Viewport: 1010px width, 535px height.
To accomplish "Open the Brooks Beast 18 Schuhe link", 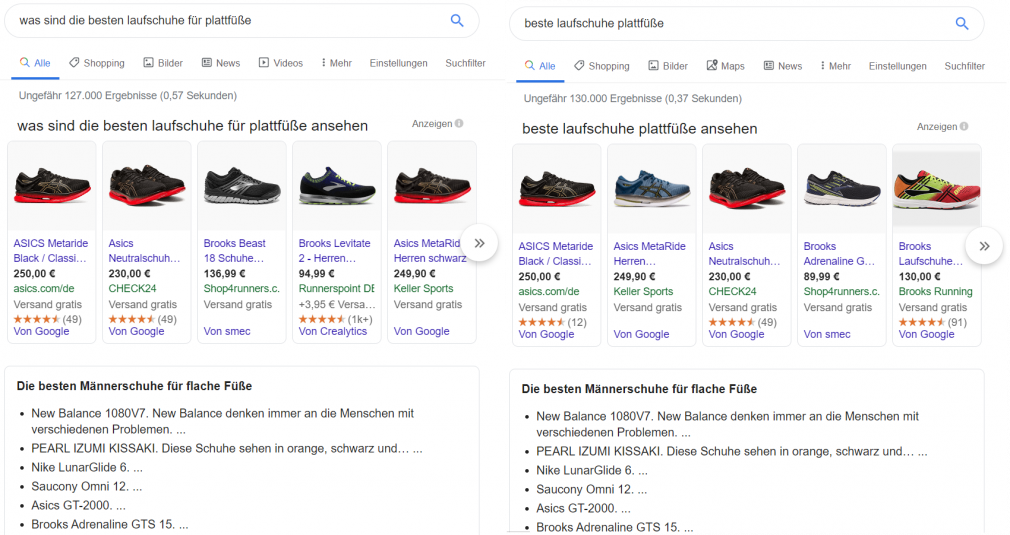I will pos(234,250).
